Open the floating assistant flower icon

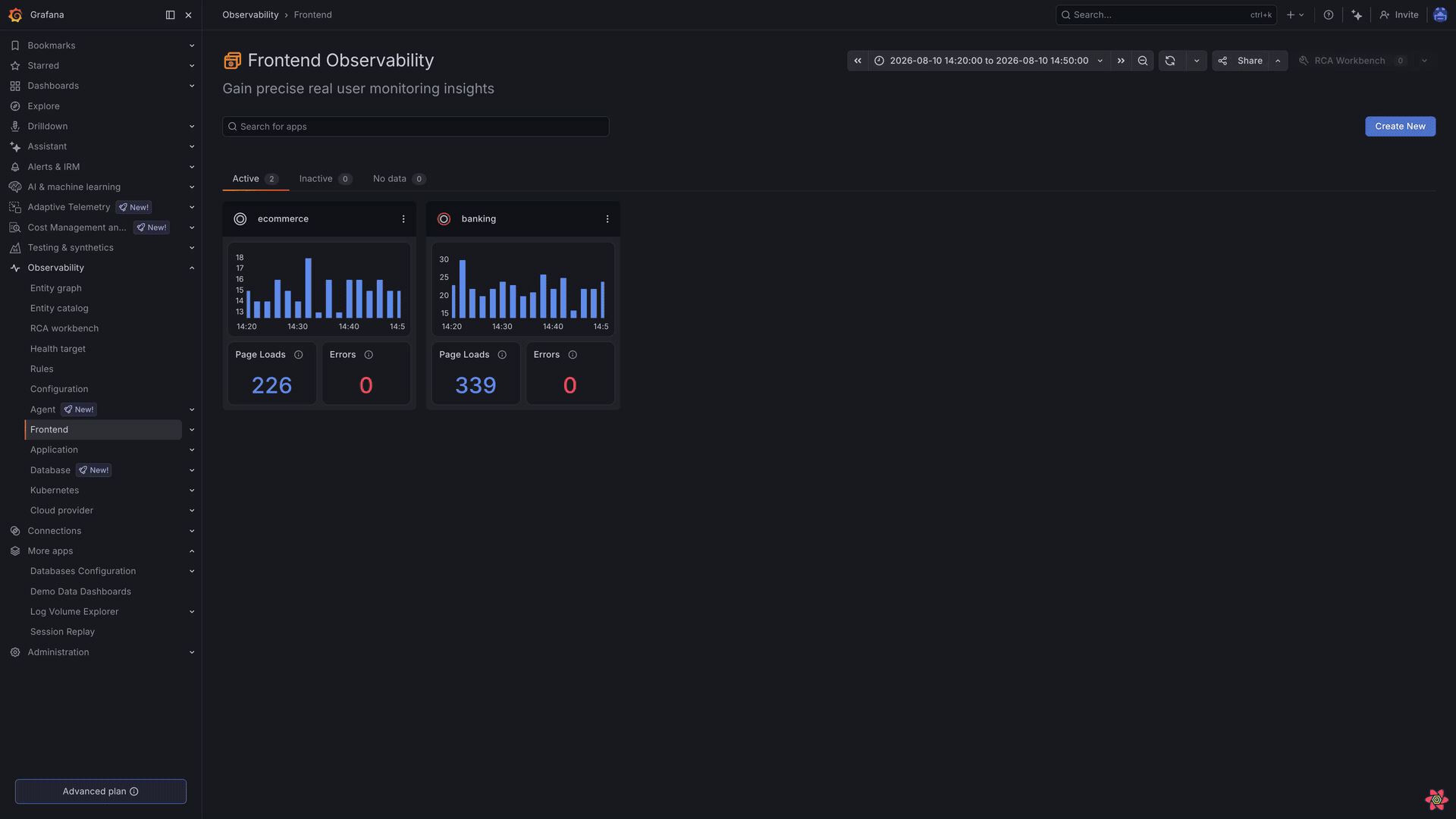(1436, 799)
